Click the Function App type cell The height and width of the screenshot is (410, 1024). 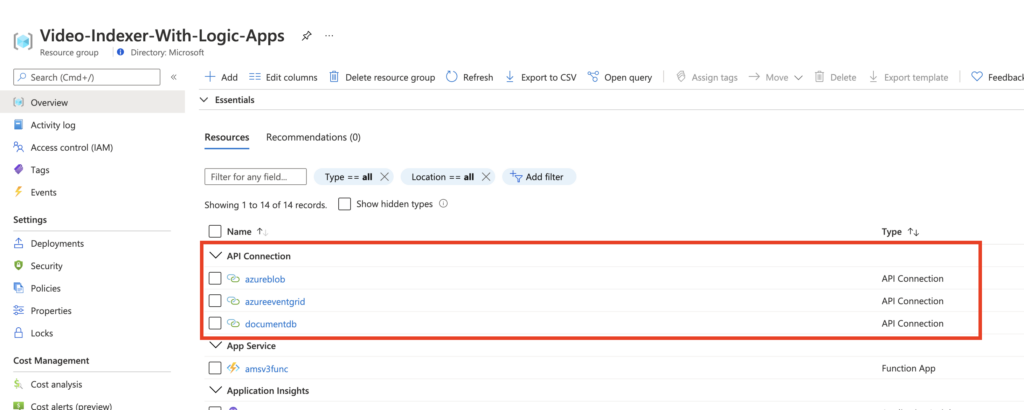(x=908, y=368)
